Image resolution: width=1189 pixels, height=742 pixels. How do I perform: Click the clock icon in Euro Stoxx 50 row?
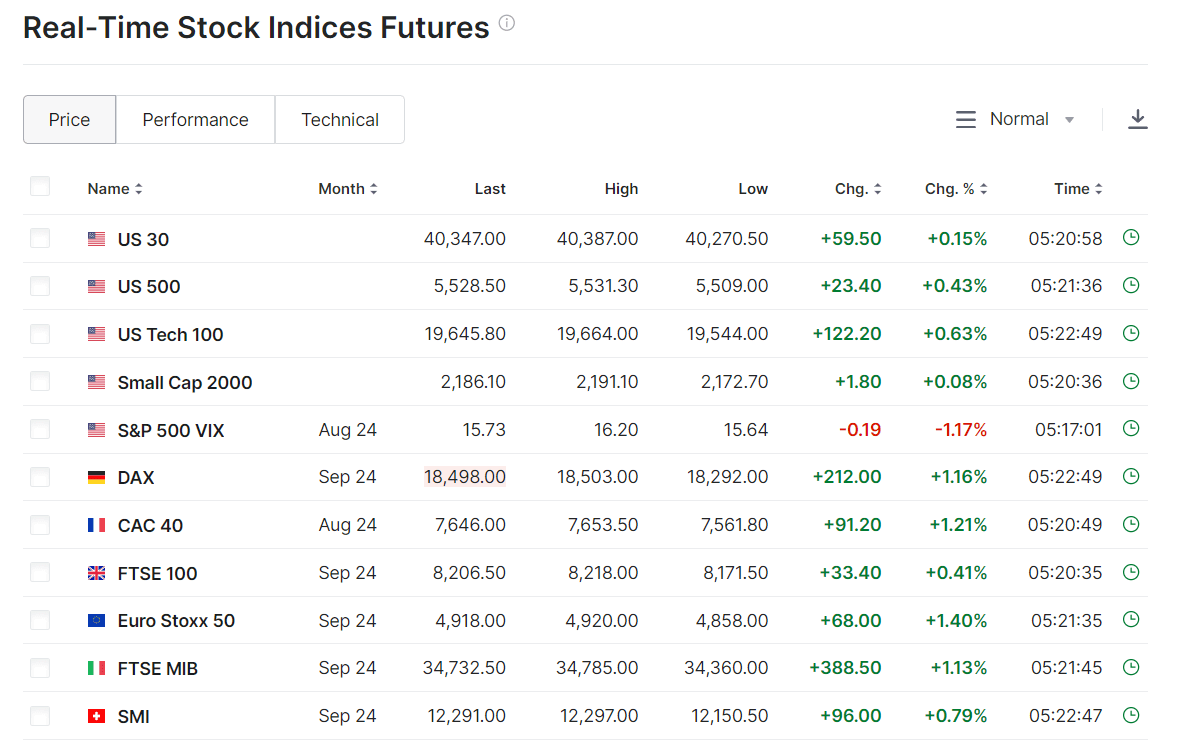1131,619
